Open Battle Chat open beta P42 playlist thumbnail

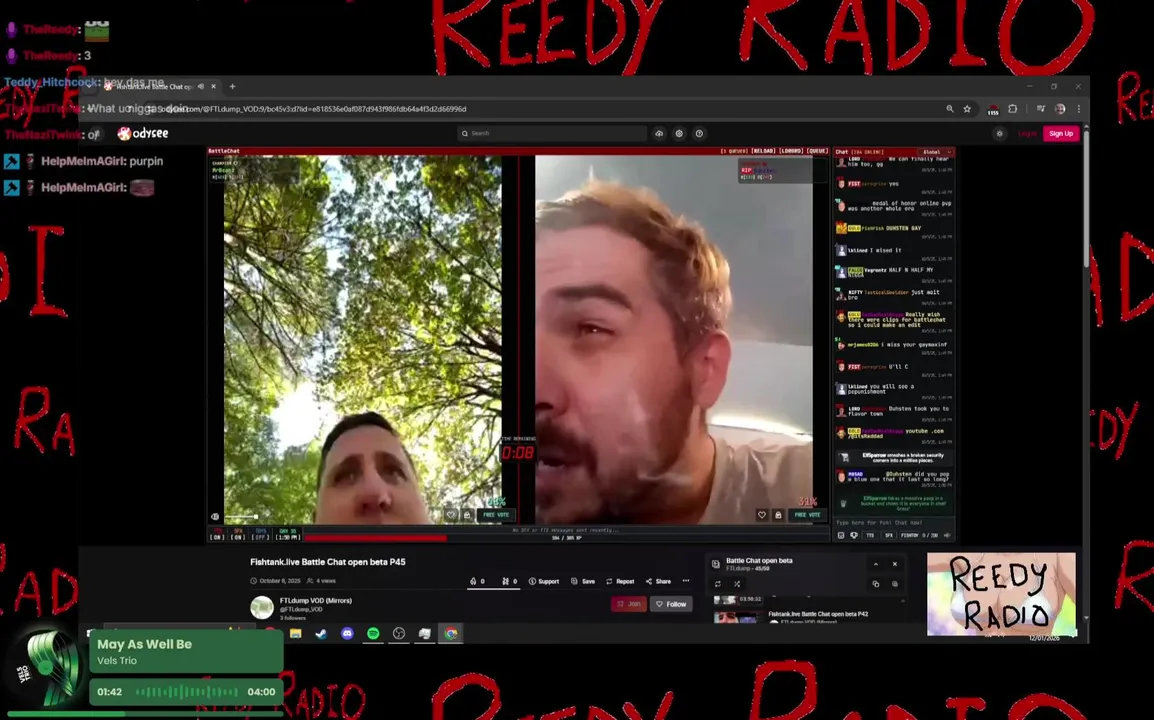coord(738,617)
